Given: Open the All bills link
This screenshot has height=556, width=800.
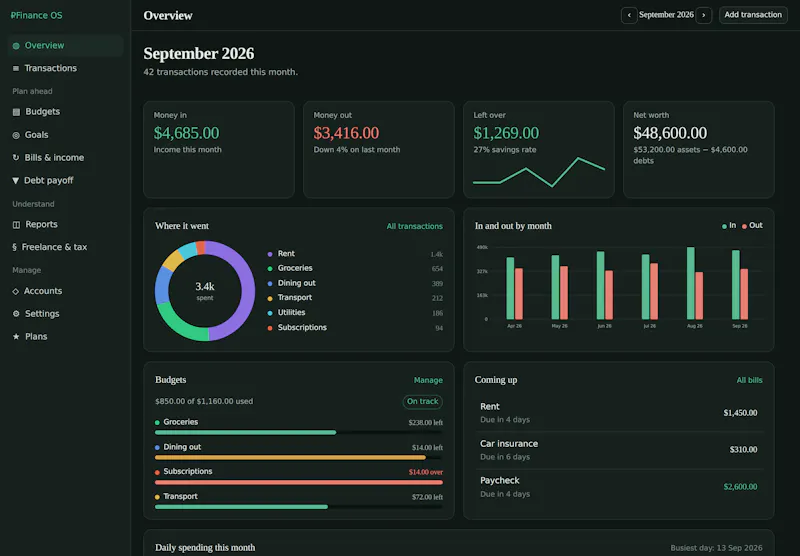Looking at the screenshot, I should [x=749, y=381].
